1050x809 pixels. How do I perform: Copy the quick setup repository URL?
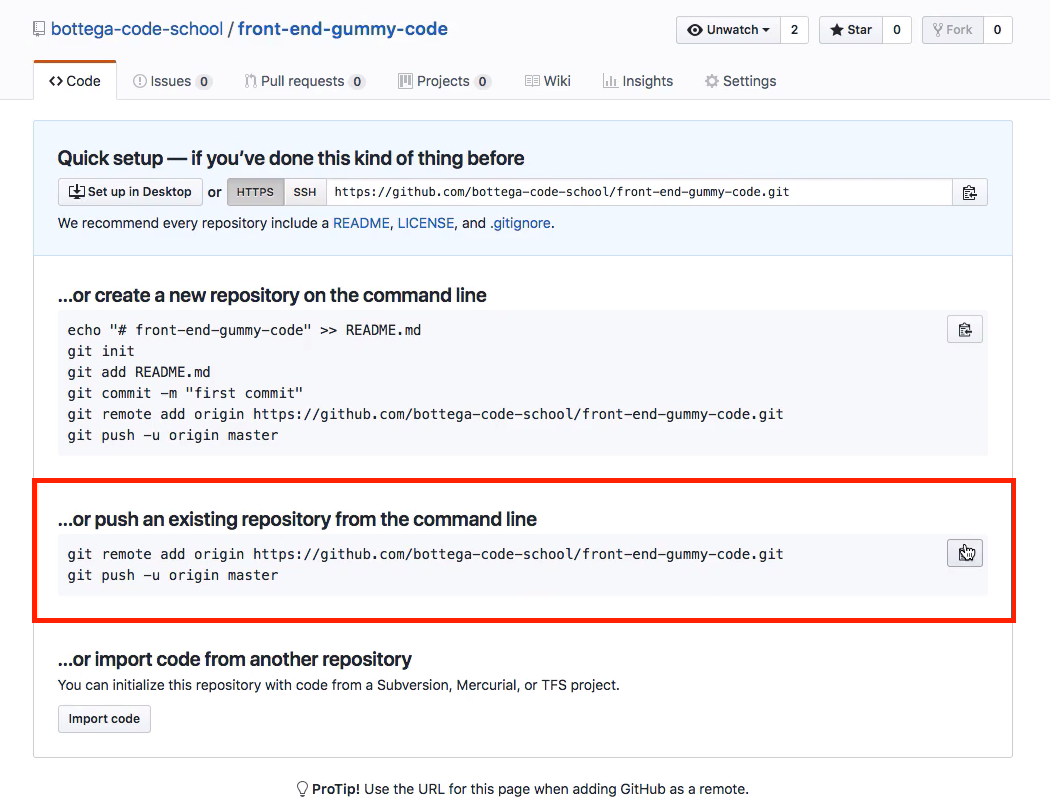(x=969, y=192)
